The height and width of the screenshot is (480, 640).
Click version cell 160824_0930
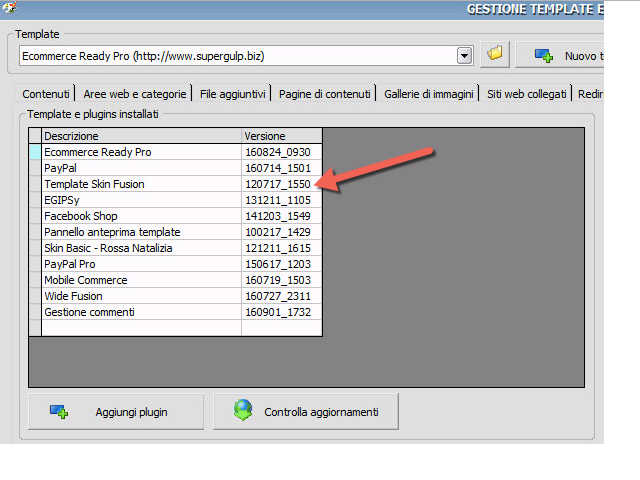pyautogui.click(x=282, y=152)
